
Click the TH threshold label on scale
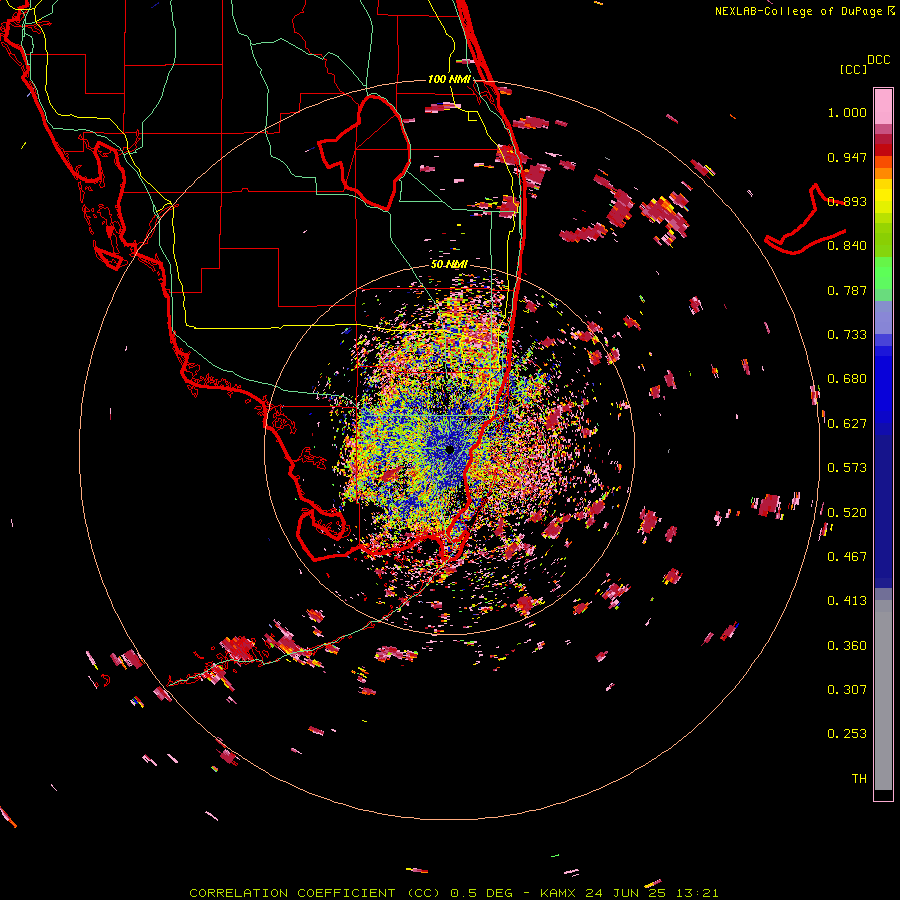(859, 779)
